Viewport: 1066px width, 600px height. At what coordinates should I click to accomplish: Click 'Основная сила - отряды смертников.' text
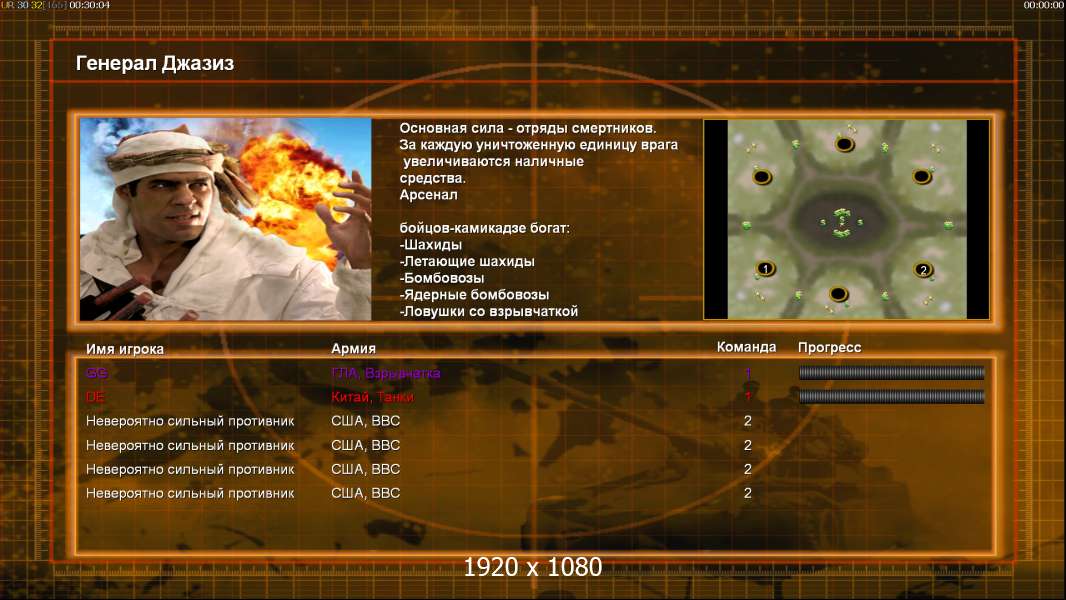point(528,128)
